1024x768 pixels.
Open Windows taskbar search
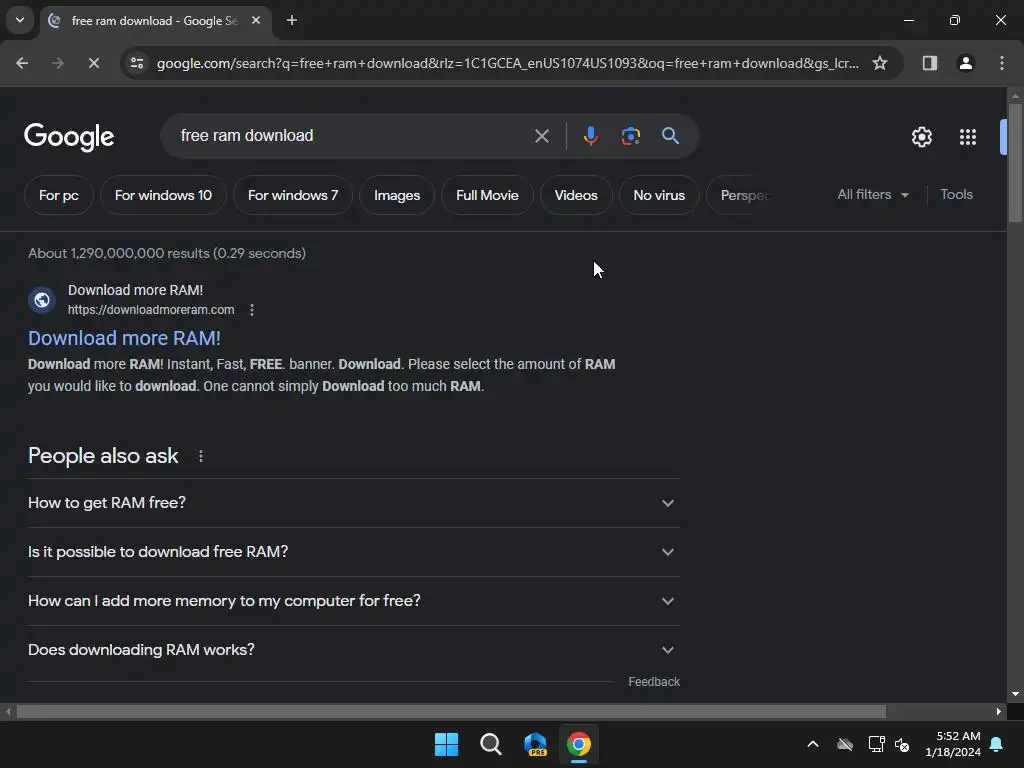click(x=490, y=744)
